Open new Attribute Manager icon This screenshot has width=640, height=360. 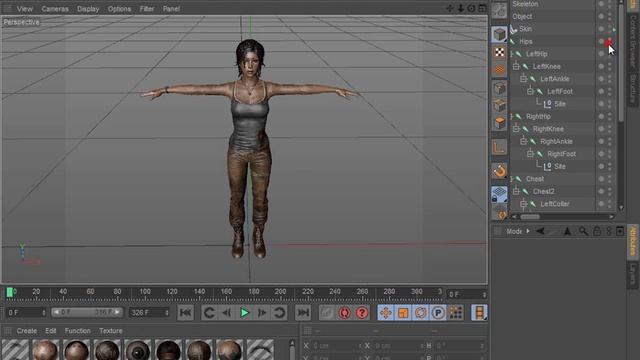click(x=620, y=231)
